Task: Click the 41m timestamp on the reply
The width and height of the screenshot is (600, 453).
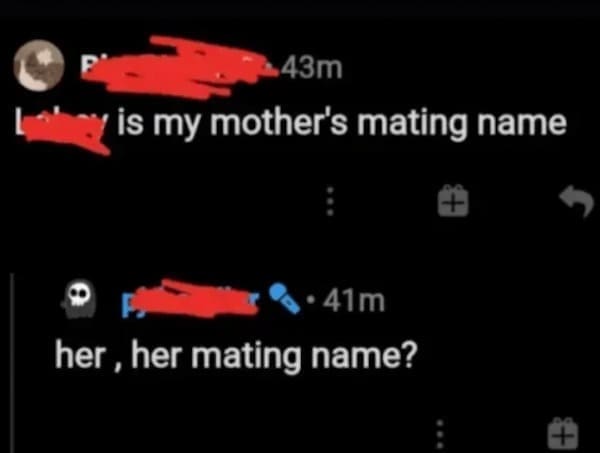Action: click(x=353, y=301)
